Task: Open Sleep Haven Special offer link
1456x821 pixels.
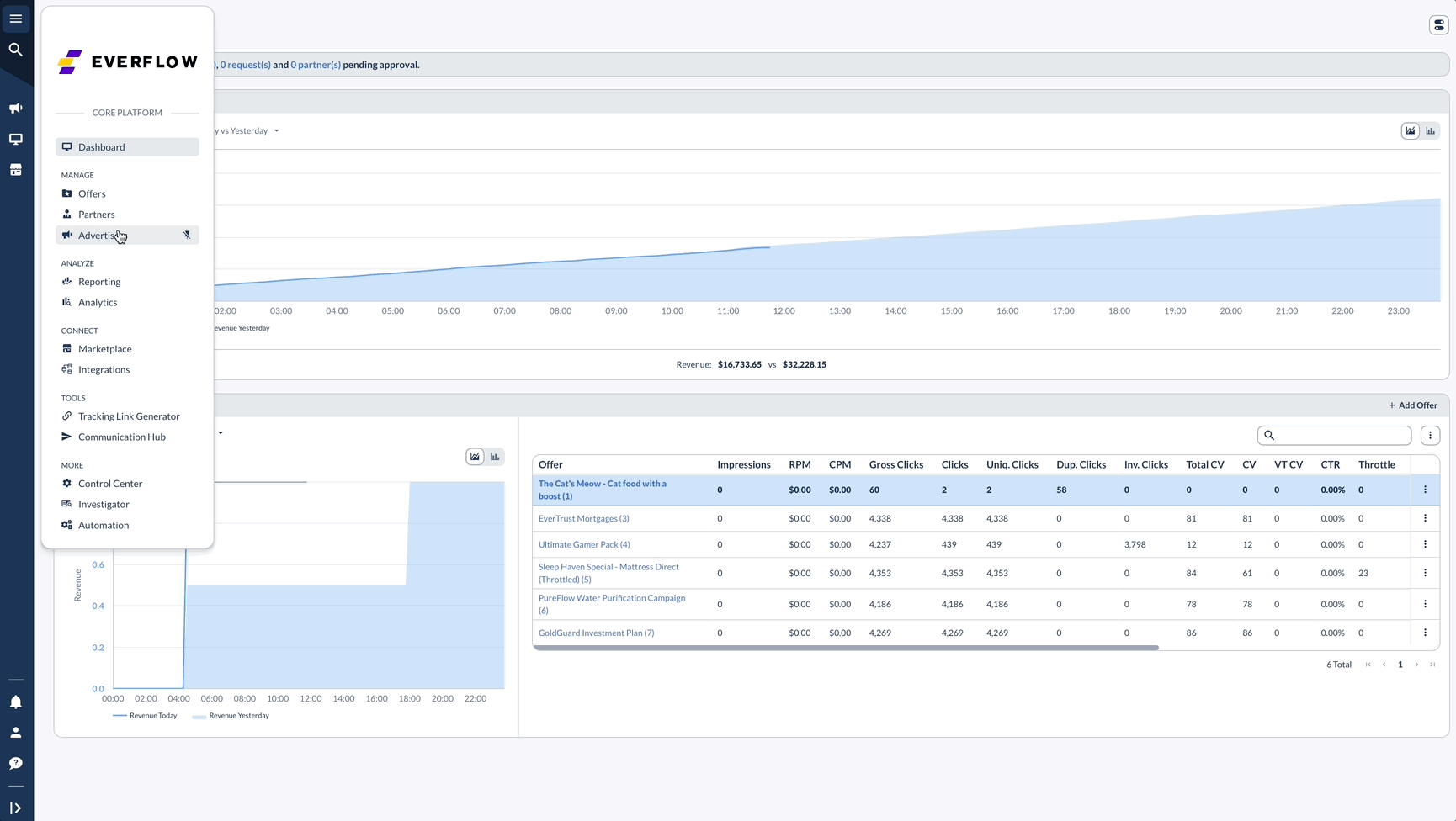Action: click(608, 573)
